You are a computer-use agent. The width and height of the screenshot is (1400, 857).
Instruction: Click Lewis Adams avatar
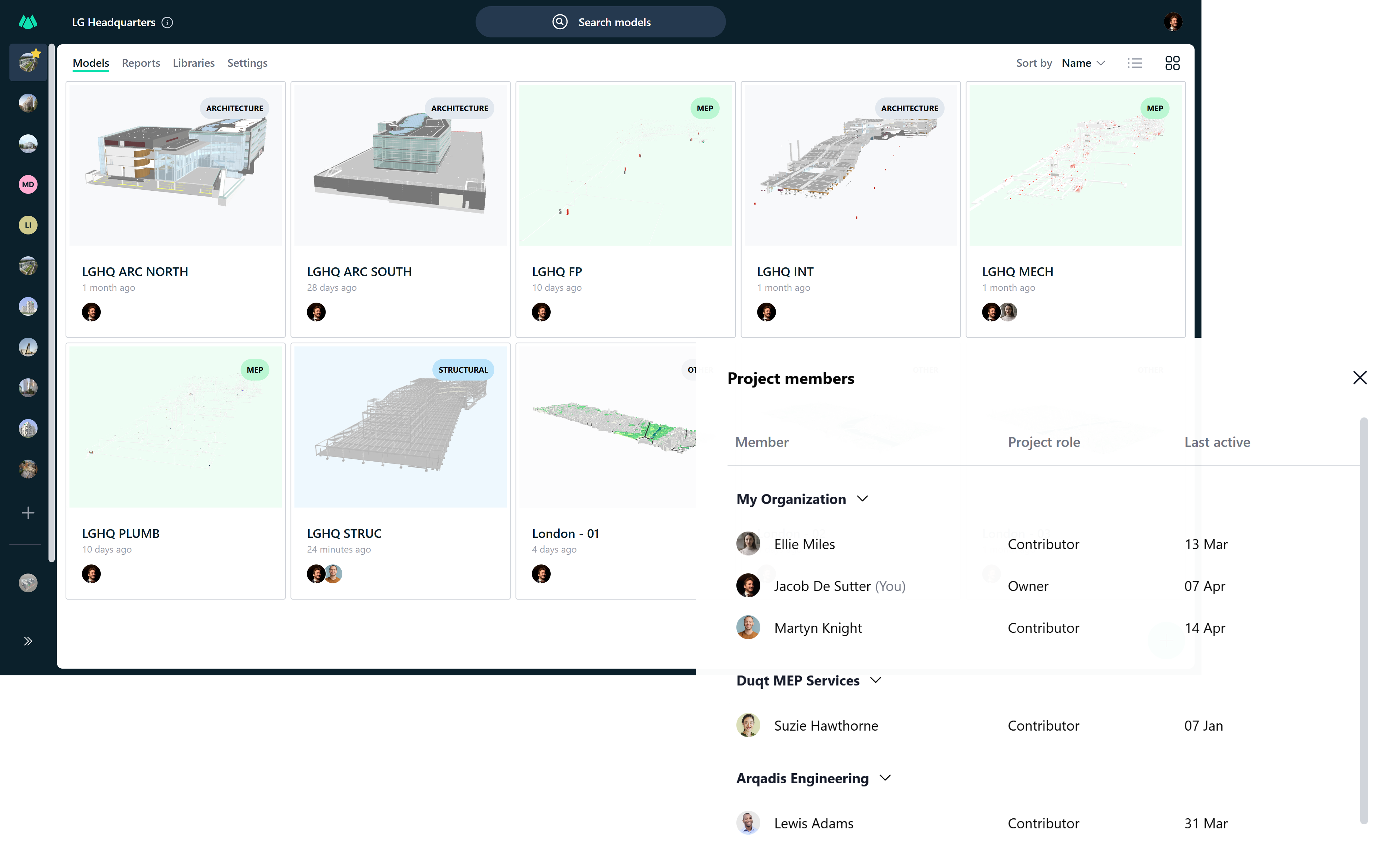(x=748, y=823)
